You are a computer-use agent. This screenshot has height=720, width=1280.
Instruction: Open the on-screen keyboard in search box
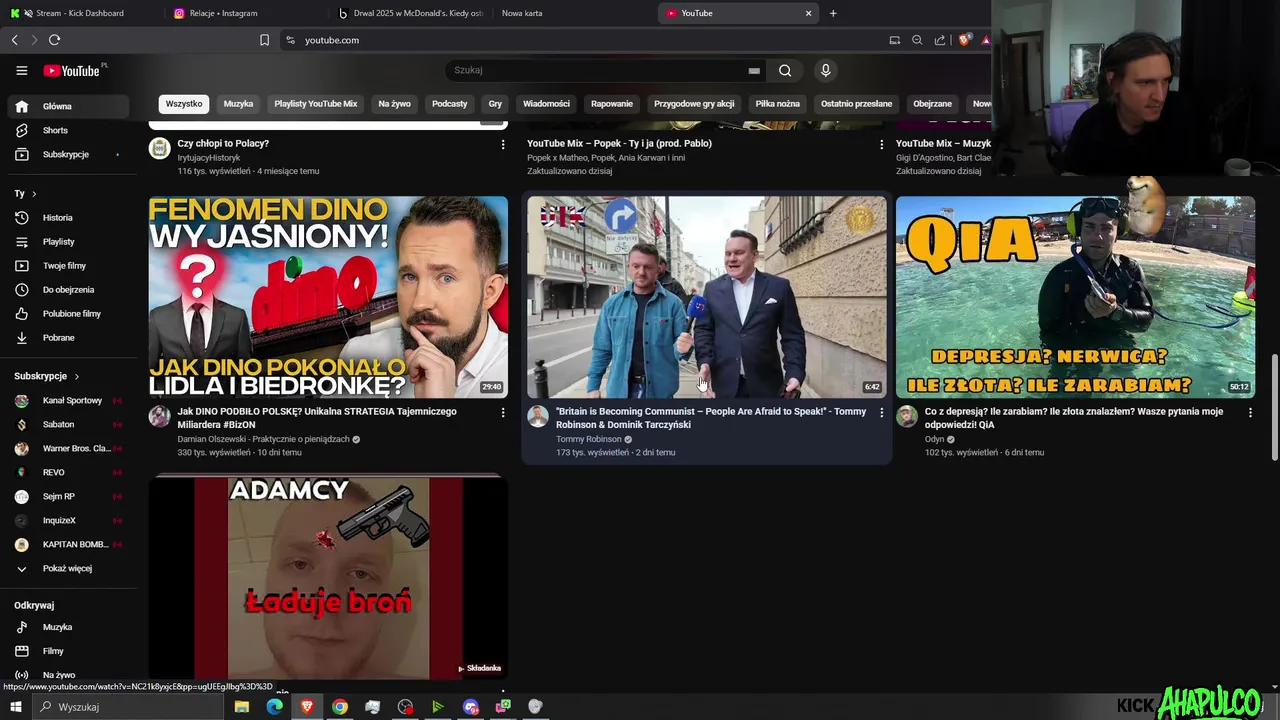pyautogui.click(x=754, y=70)
